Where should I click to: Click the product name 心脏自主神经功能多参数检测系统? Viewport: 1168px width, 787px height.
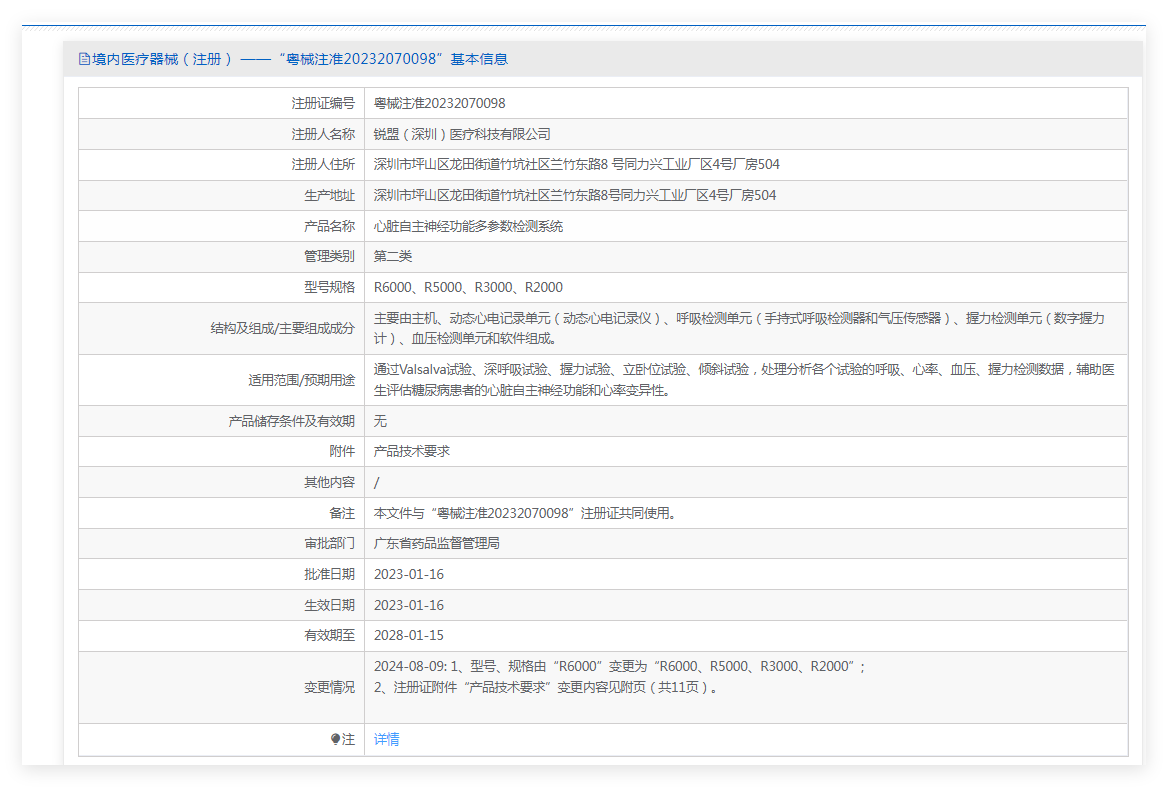tap(468, 226)
